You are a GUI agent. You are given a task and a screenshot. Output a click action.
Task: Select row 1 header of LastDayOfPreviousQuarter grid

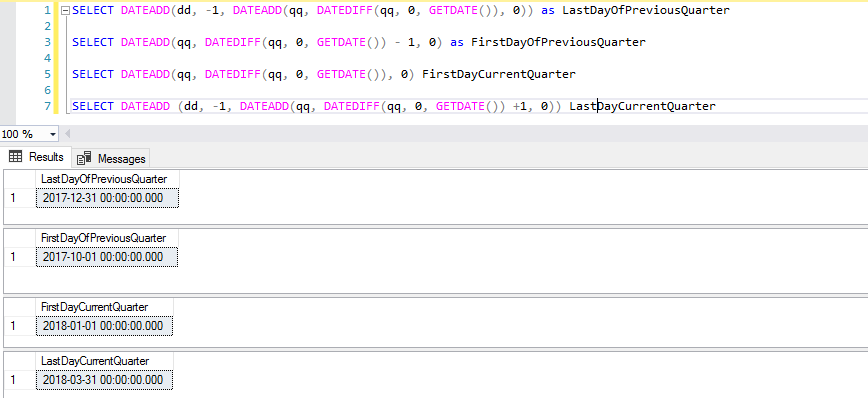pyautogui.click(x=19, y=198)
